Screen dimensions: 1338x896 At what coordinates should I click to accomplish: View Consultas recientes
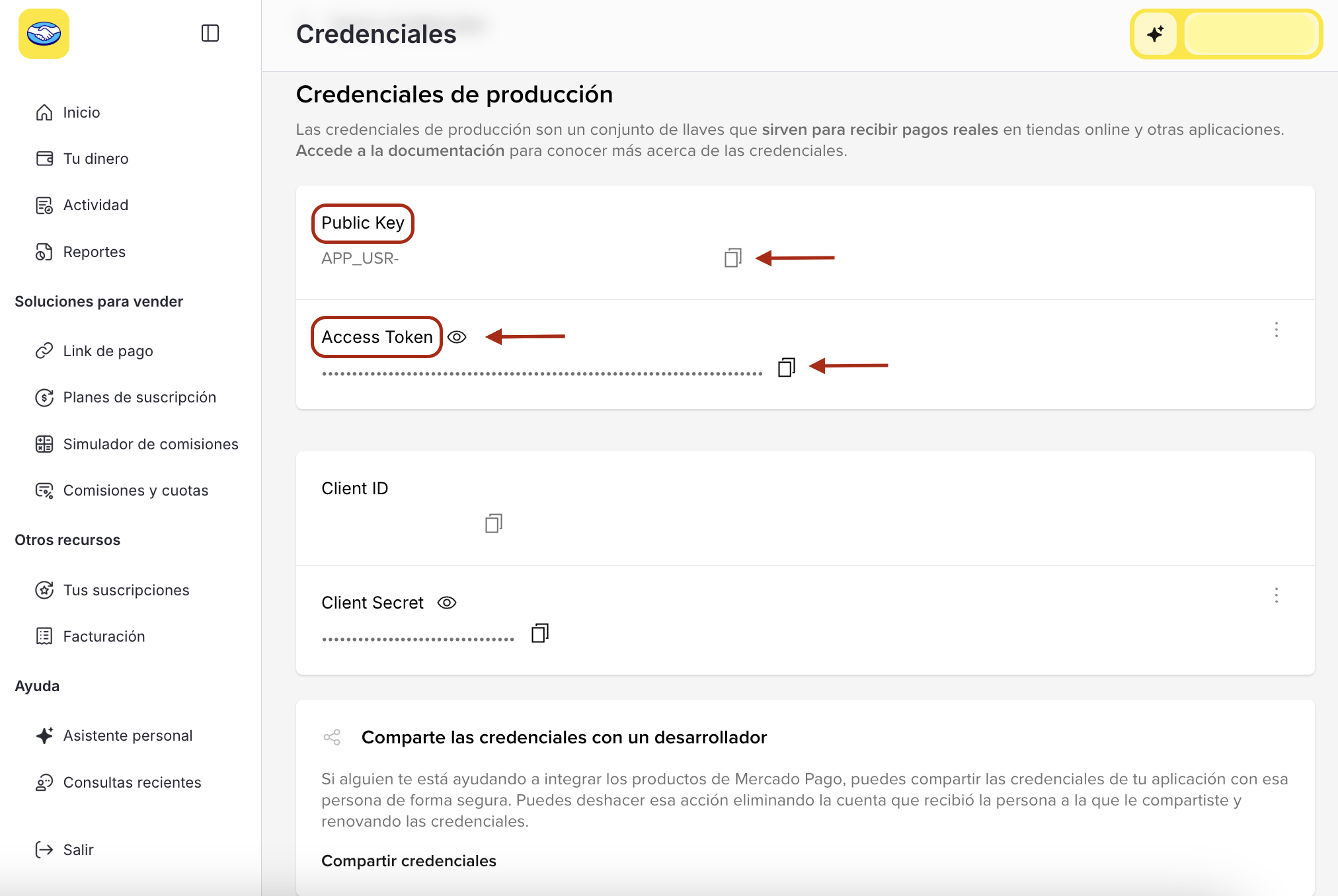point(132,782)
